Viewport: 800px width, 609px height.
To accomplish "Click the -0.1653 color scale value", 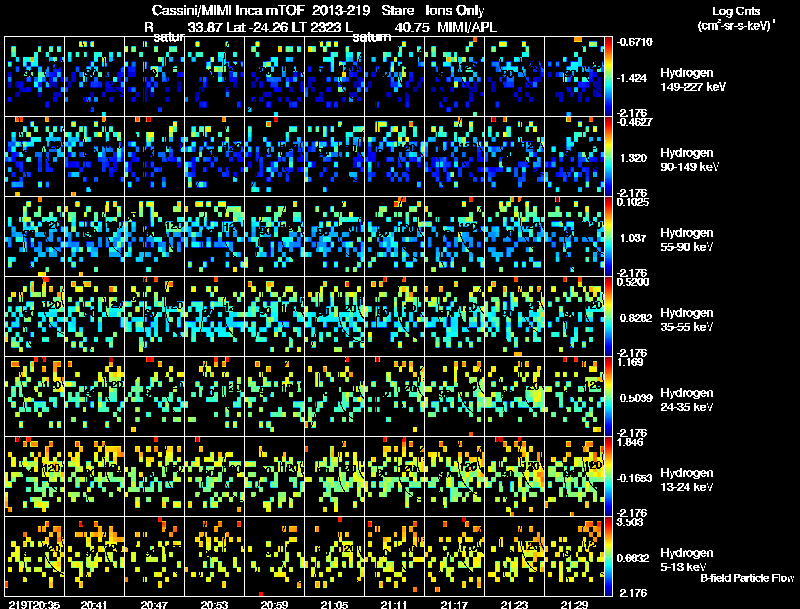I will (635, 478).
